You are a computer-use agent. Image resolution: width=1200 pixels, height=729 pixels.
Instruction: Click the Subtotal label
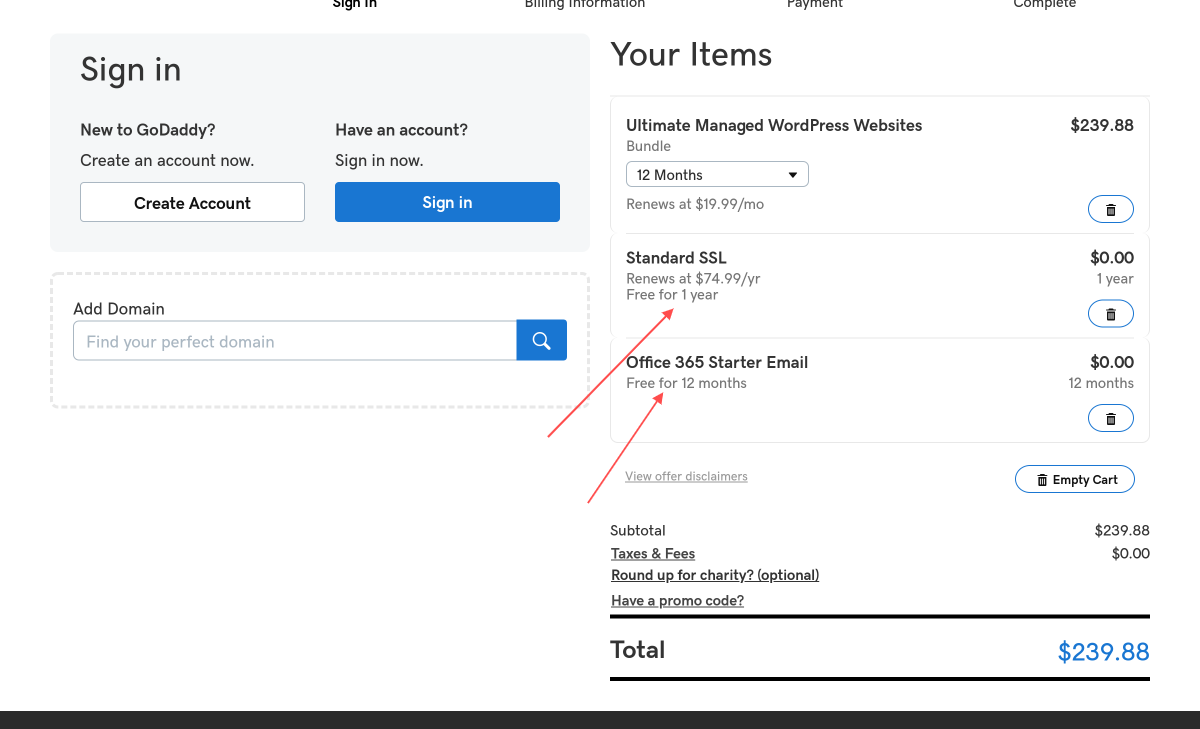(638, 530)
